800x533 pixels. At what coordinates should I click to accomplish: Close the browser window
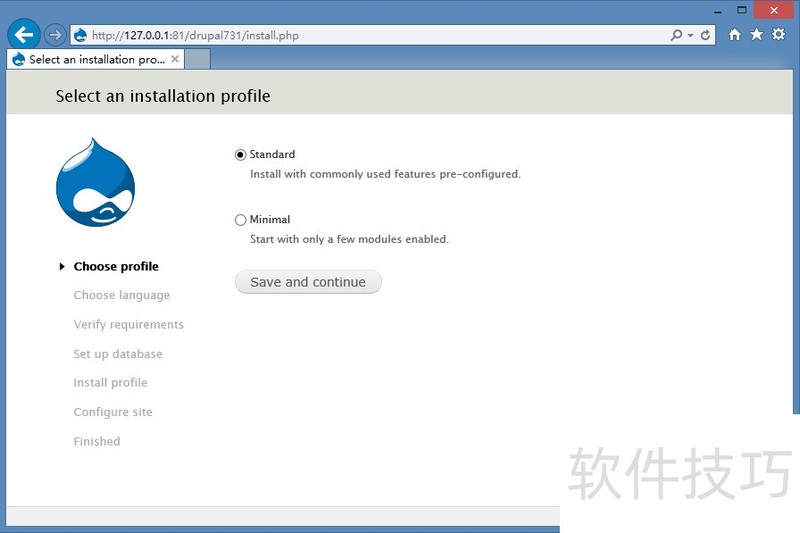(773, 10)
